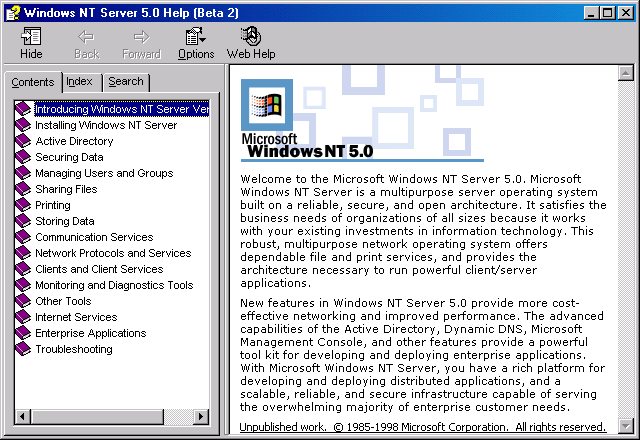Select the Printing topic
Image resolution: width=640 pixels, height=440 pixels.
pos(53,205)
